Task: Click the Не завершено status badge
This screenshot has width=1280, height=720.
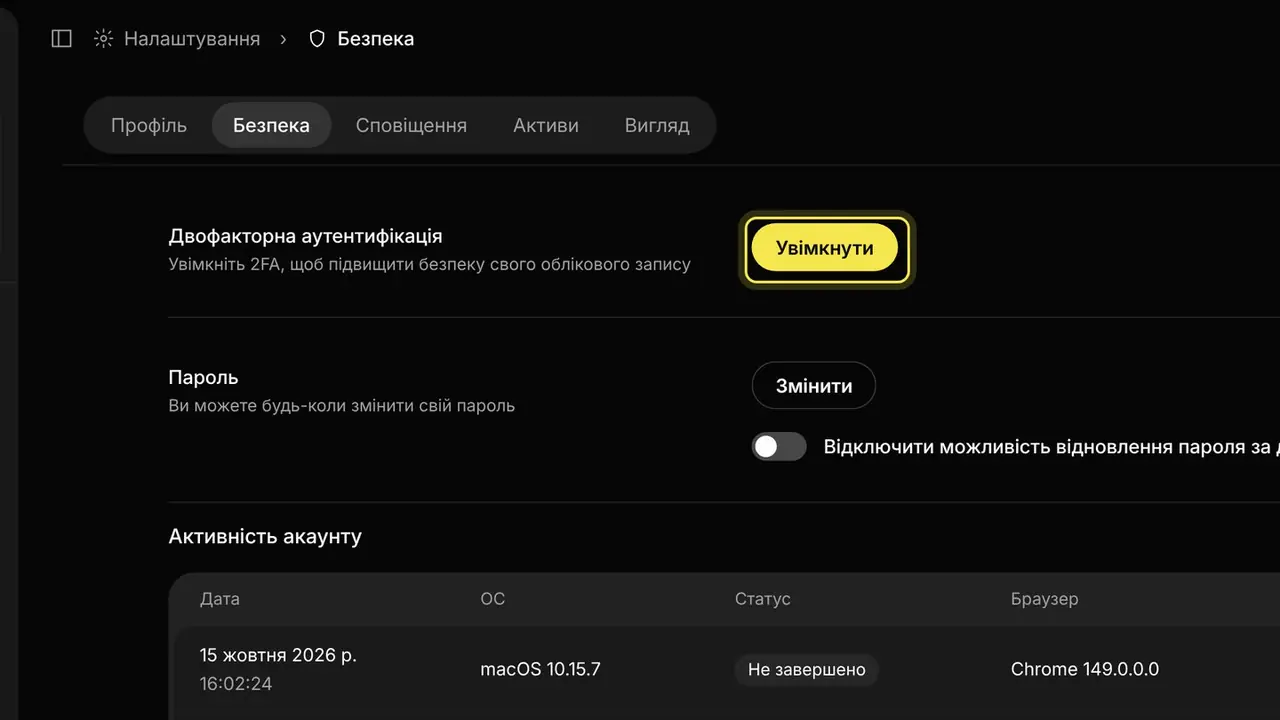Action: point(807,669)
